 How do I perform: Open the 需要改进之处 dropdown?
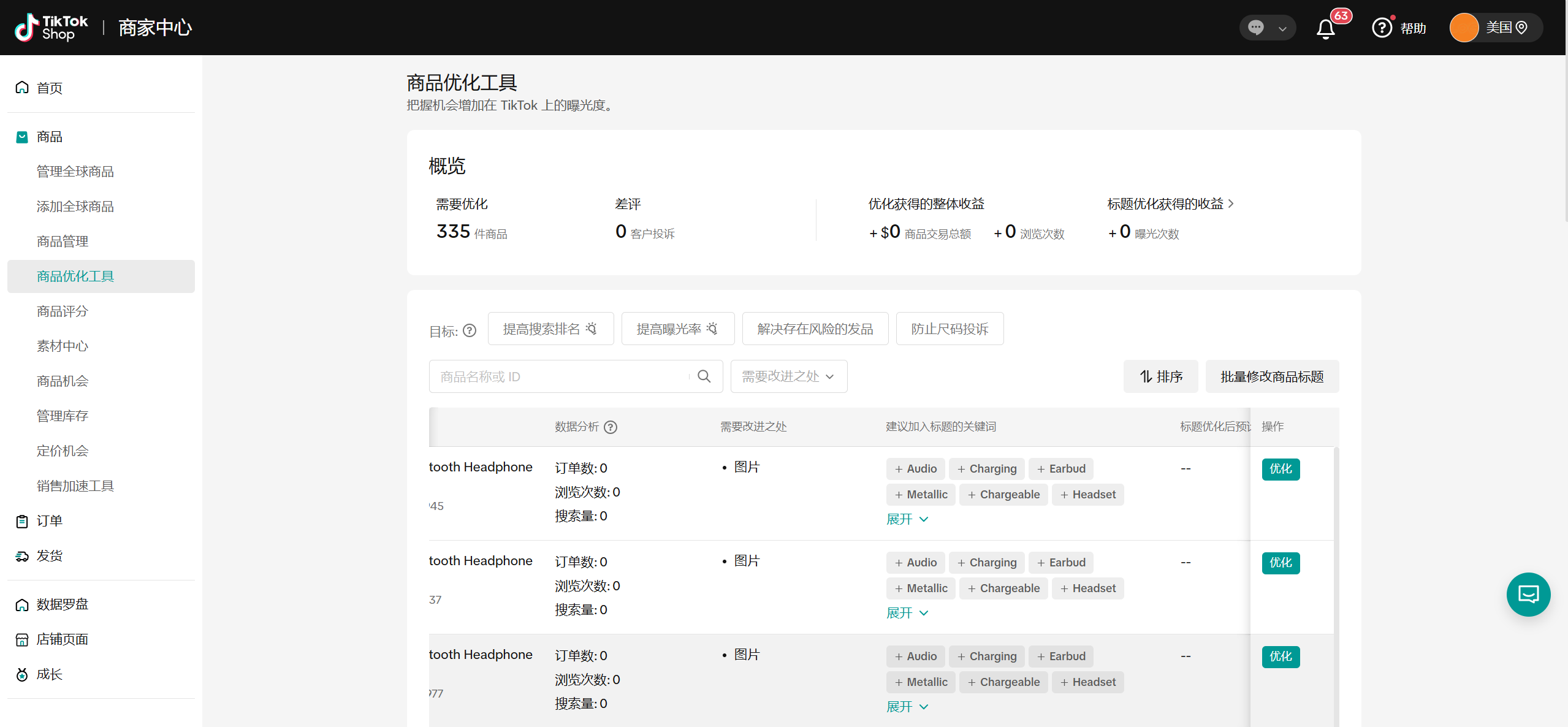point(788,376)
